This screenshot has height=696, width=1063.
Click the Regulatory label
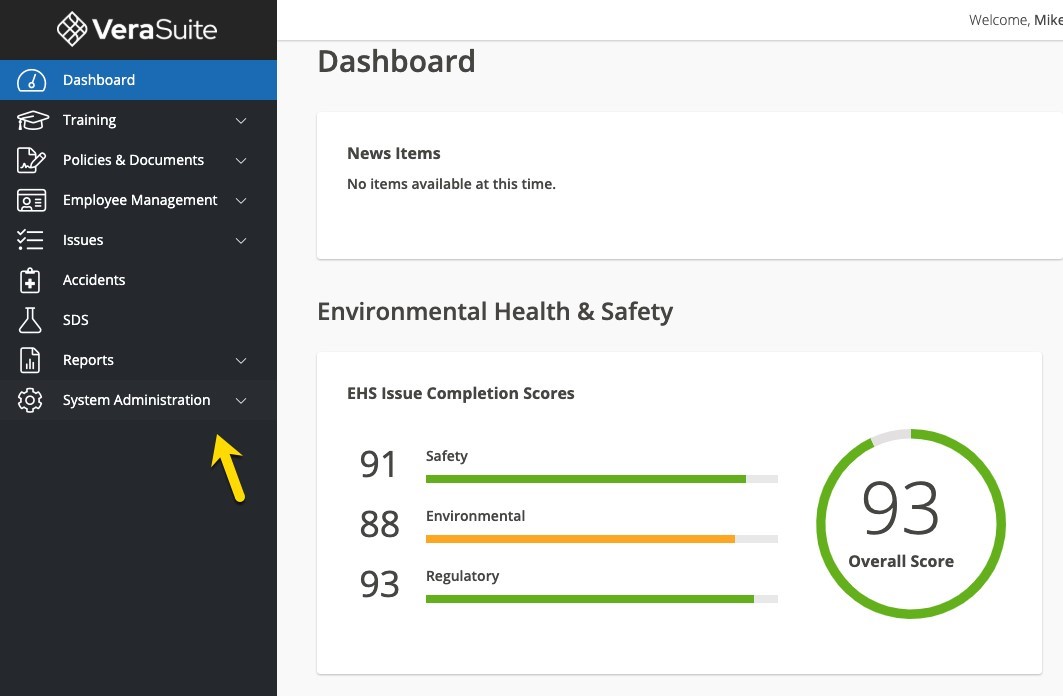point(462,576)
